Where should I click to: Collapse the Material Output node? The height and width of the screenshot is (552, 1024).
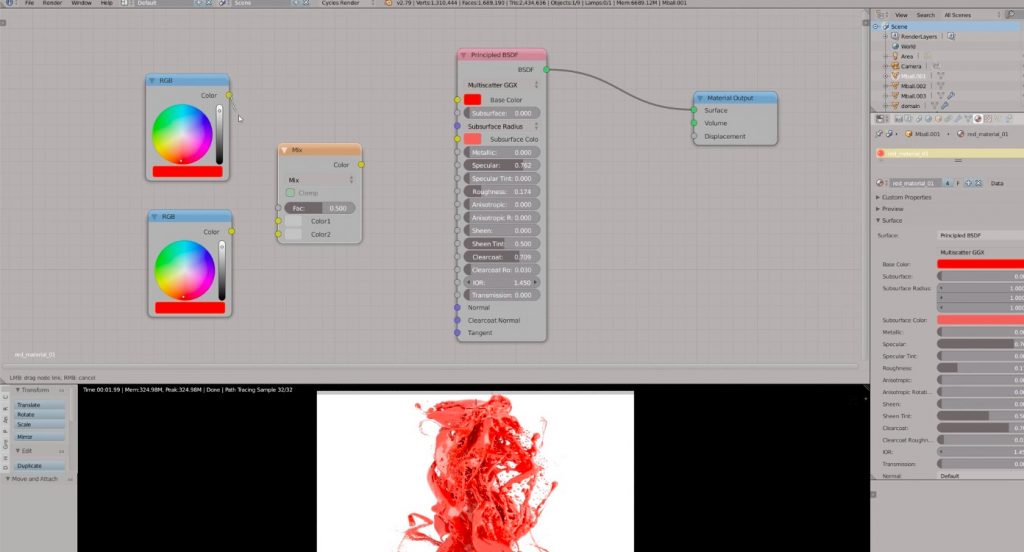700,98
